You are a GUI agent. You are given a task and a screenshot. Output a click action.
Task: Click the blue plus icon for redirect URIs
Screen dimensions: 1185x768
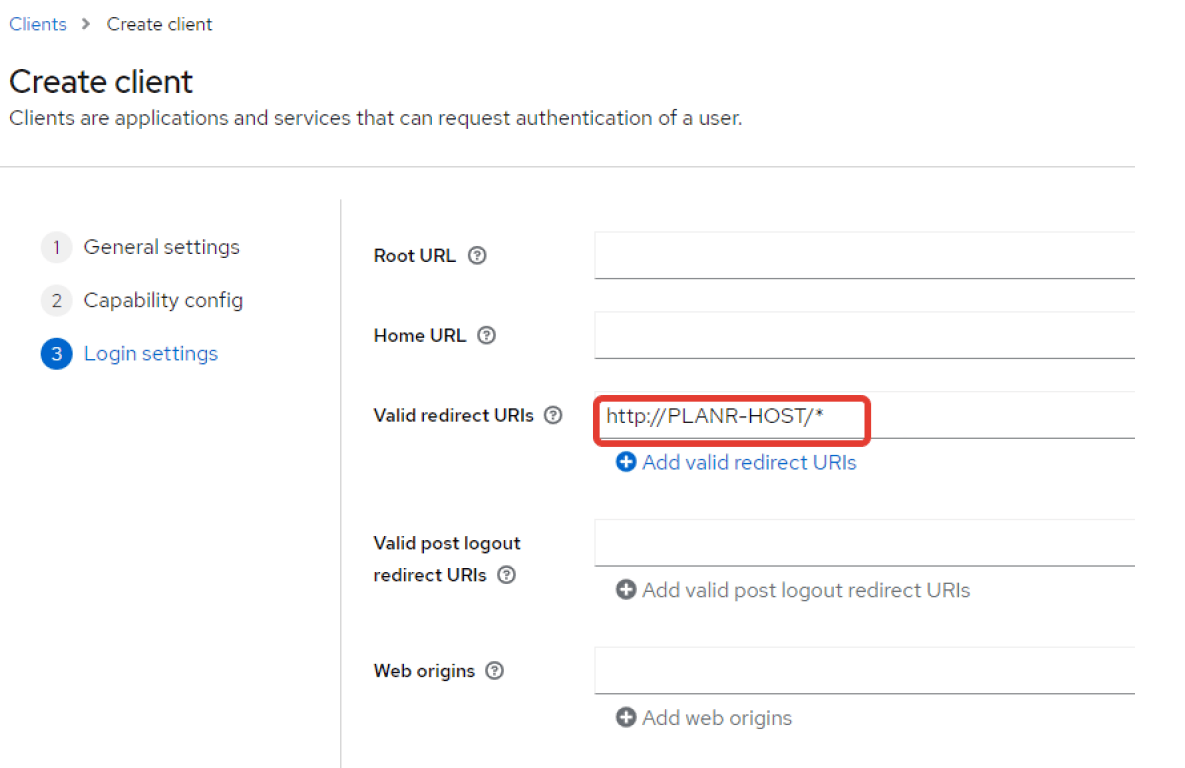[x=626, y=462]
